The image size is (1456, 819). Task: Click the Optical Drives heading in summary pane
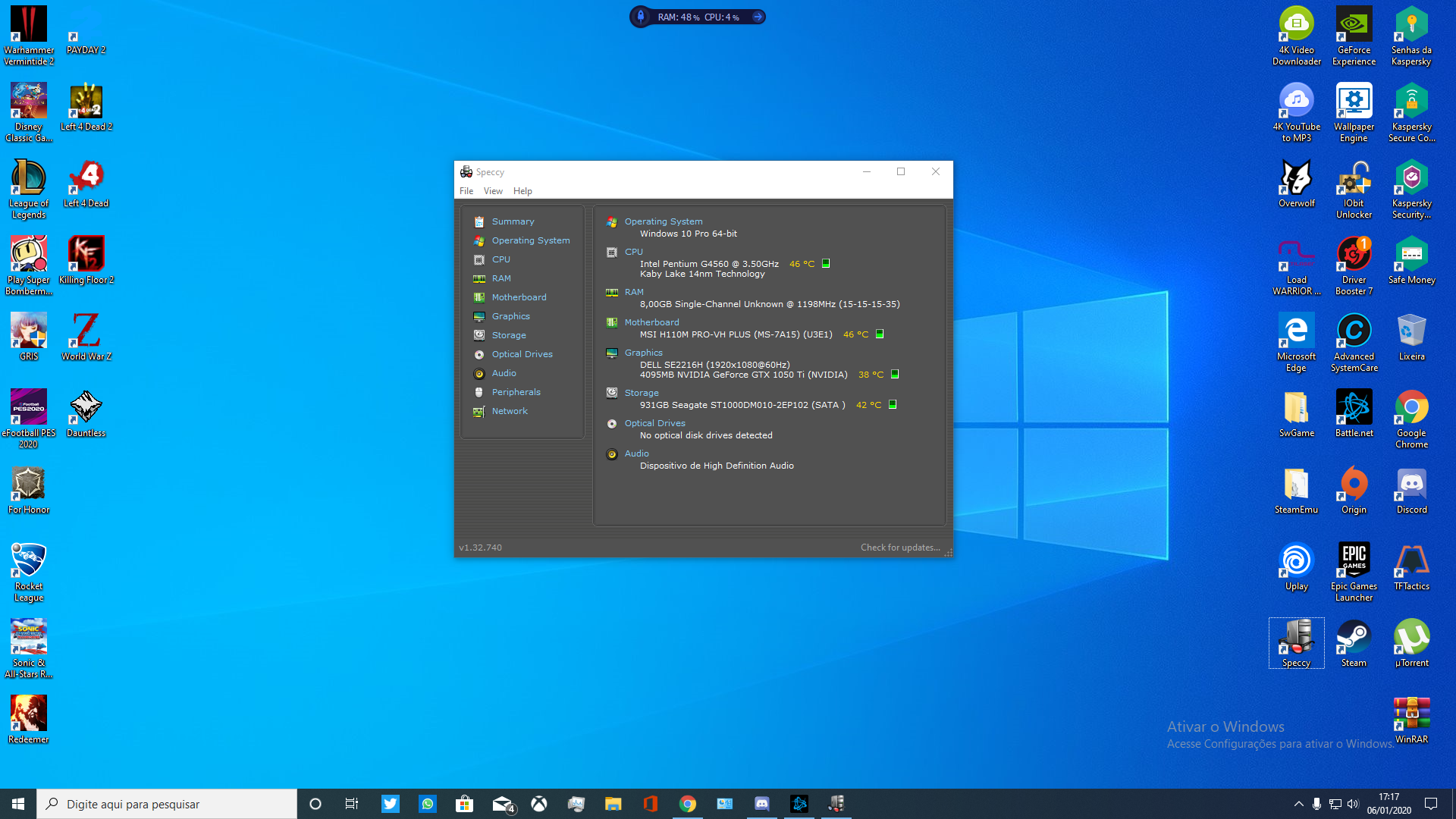pyautogui.click(x=654, y=423)
